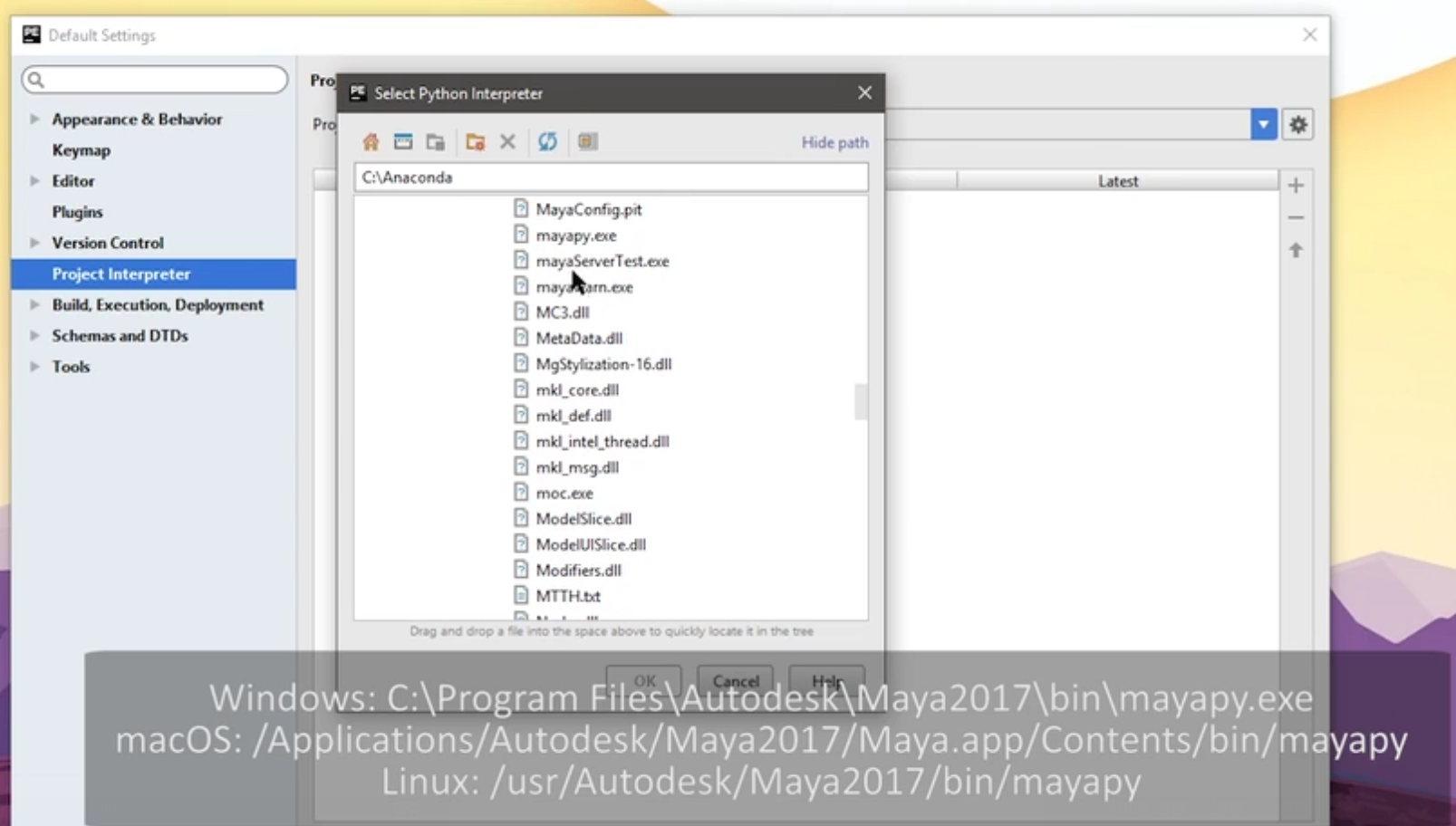Click the file icon next to moc.exe
Image resolution: width=1456 pixels, height=826 pixels.
click(x=521, y=493)
